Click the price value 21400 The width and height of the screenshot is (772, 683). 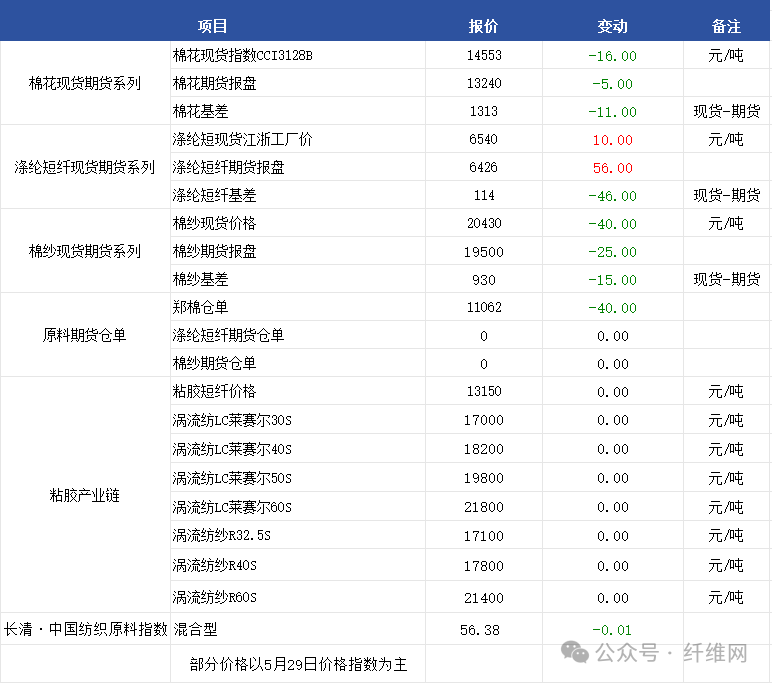(484, 598)
